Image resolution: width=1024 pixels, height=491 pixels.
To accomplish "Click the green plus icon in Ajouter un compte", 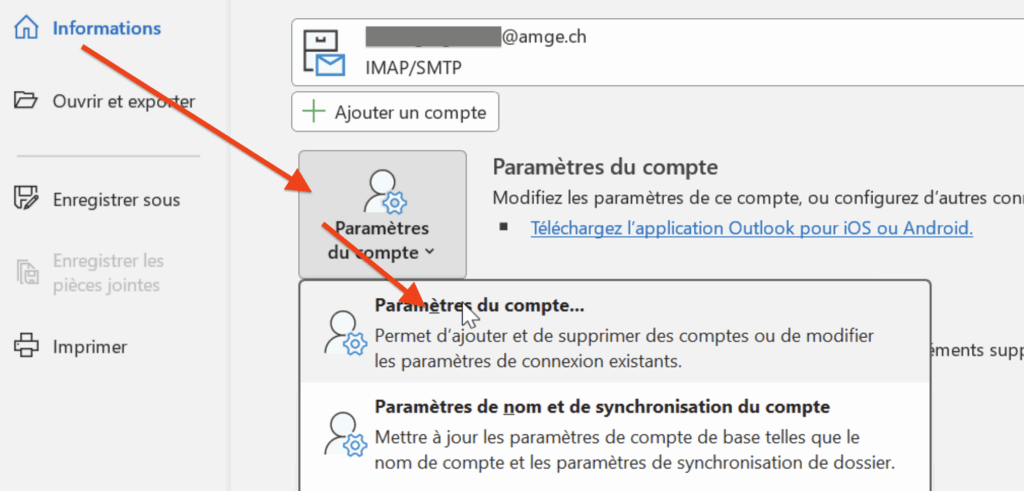I will (x=314, y=112).
